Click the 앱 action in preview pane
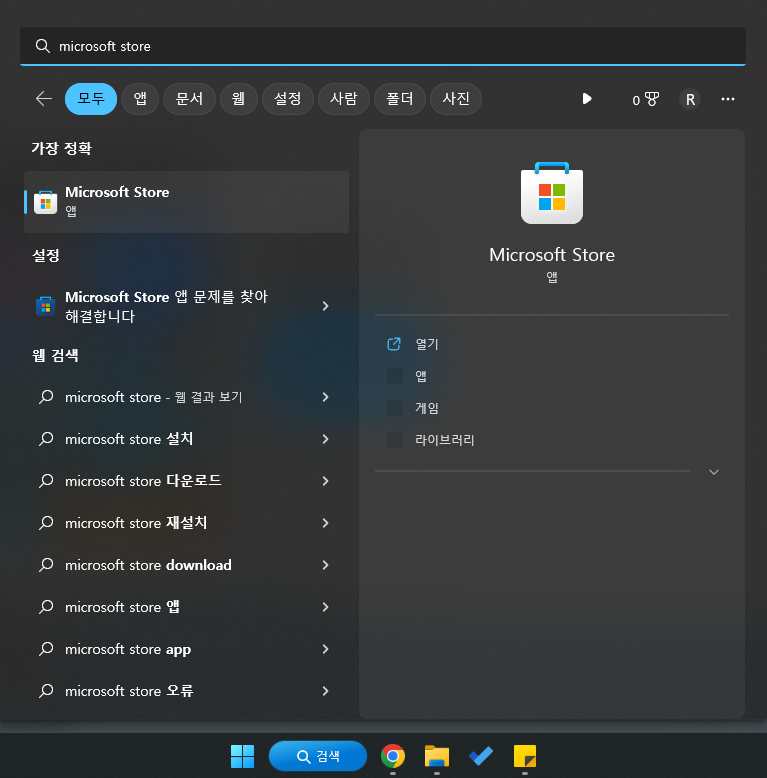The image size is (767, 778). (421, 376)
